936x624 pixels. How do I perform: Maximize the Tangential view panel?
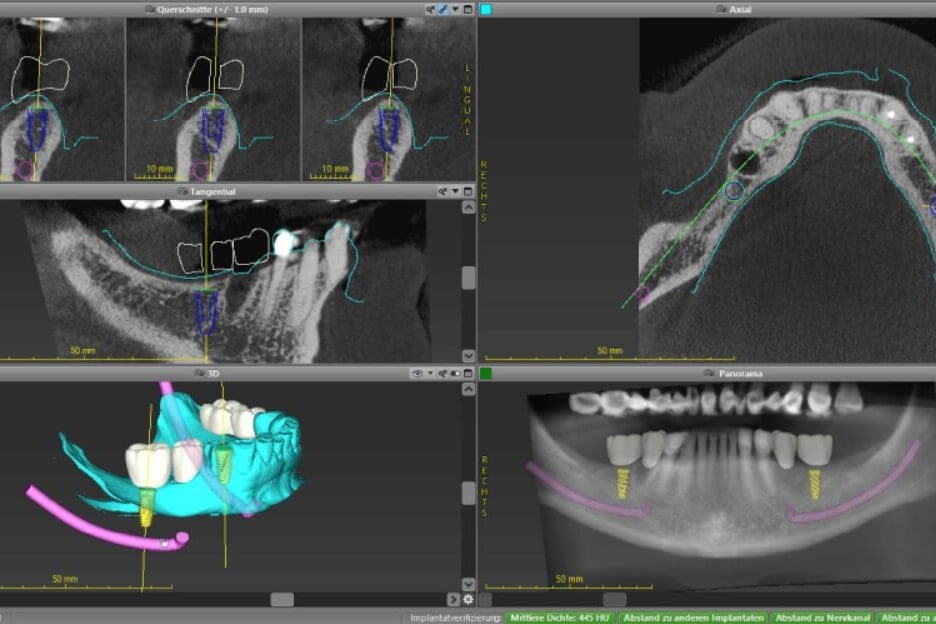pos(467,191)
